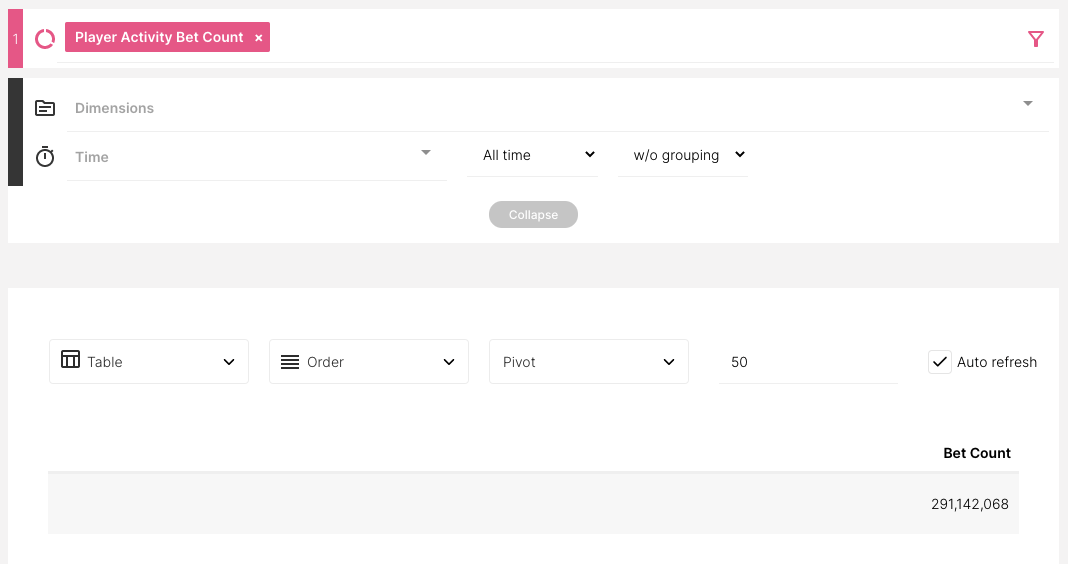Open the Table view type chevron
Viewport: 1068px width, 564px height.
click(229, 362)
